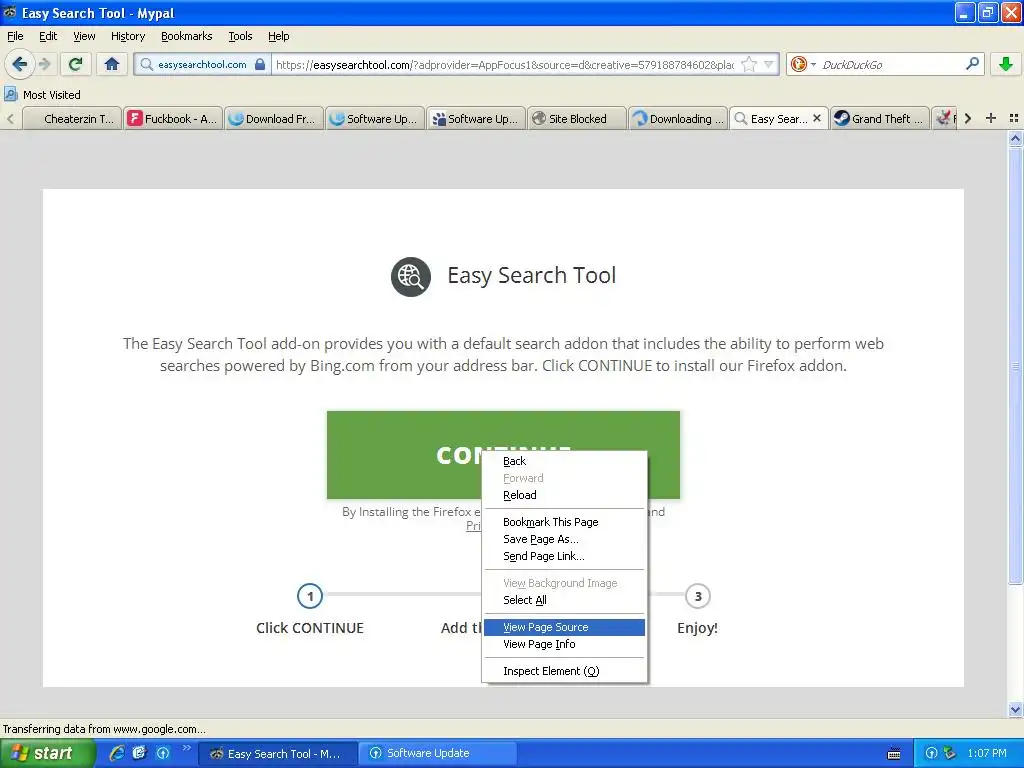Image resolution: width=1024 pixels, height=768 pixels.
Task: Click the padlock site security icon
Action: [260, 65]
